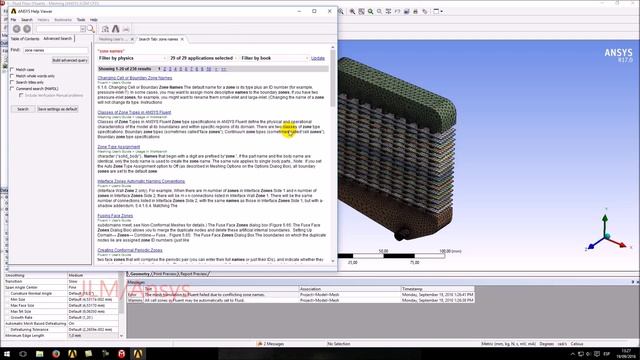Viewport: 640px width, 360px height.
Task: Click the zoom icon left of the Meshing toolbar separator
Action: [341, 11]
